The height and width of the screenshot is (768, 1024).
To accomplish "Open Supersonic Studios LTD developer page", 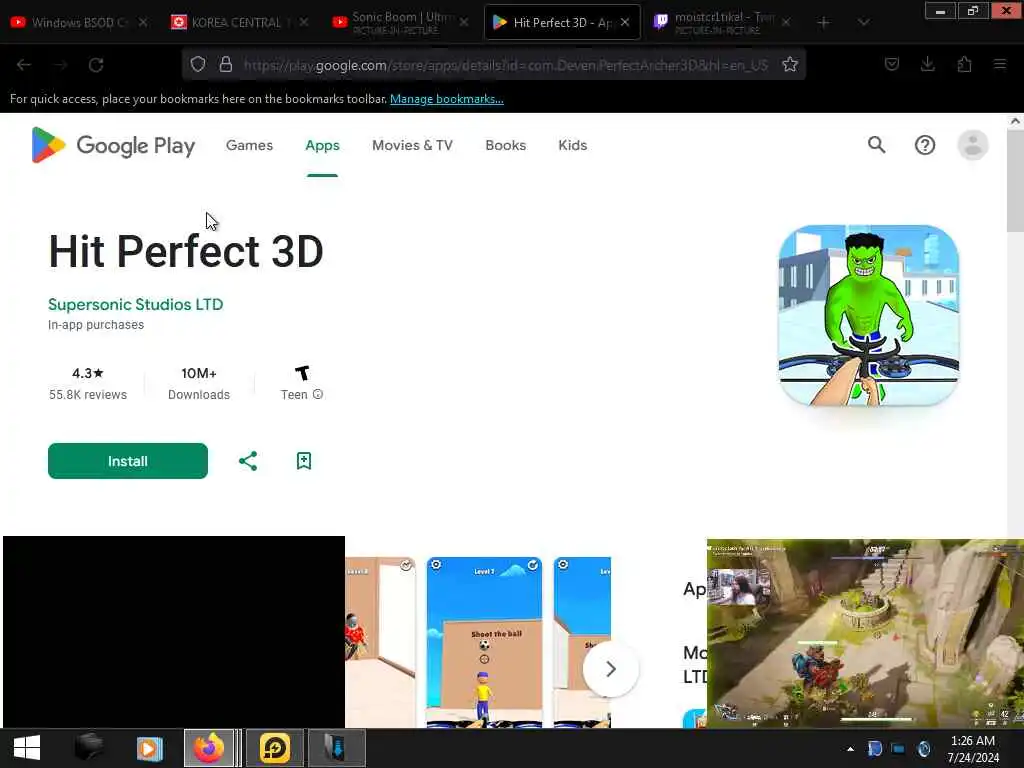I will pyautogui.click(x=135, y=304).
